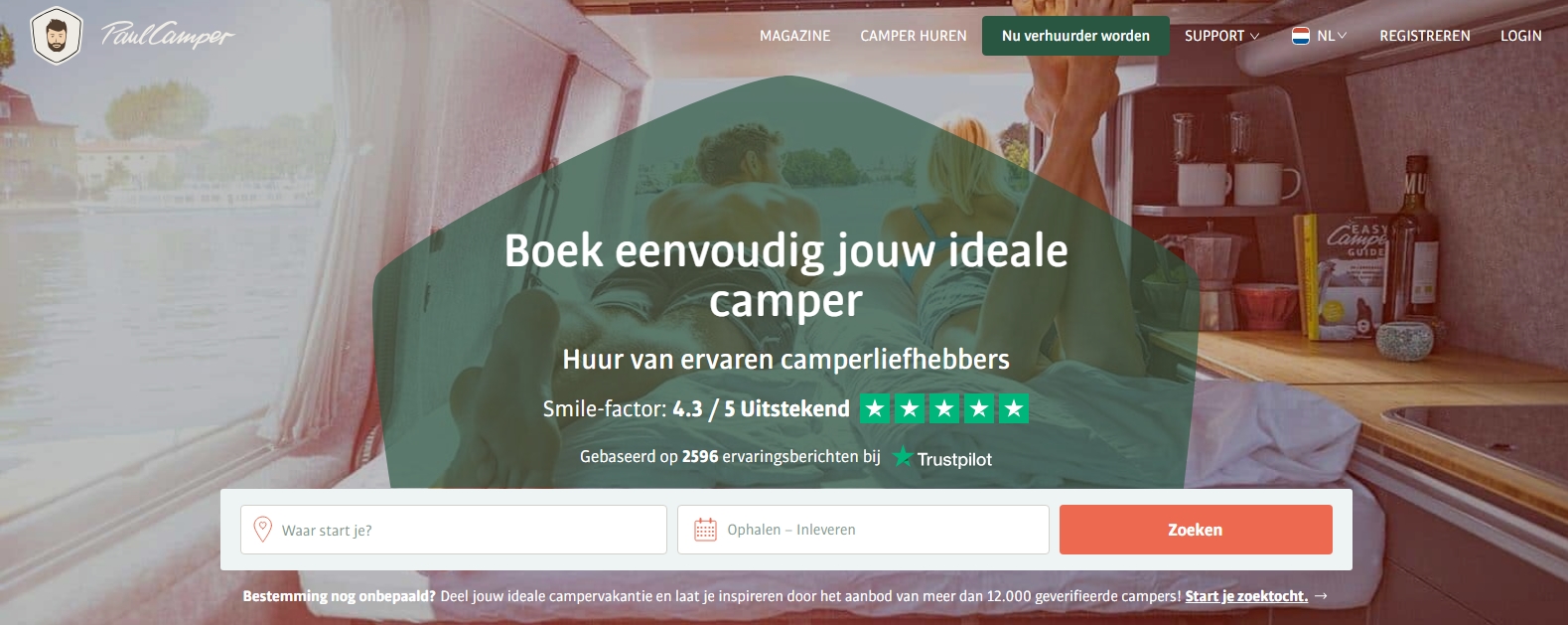Open the REGISTREREN link
The image size is (1568, 625).
1425,36
